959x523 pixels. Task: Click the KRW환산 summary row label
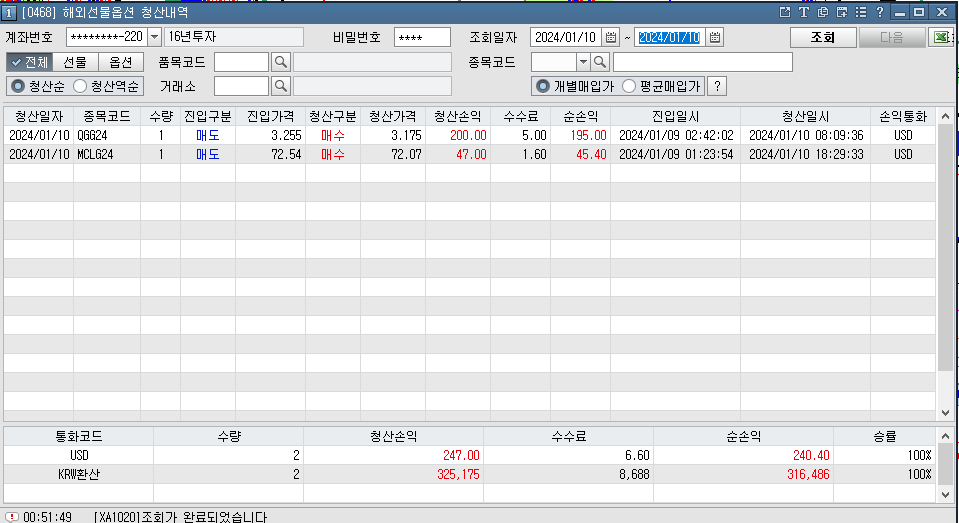pos(79,474)
